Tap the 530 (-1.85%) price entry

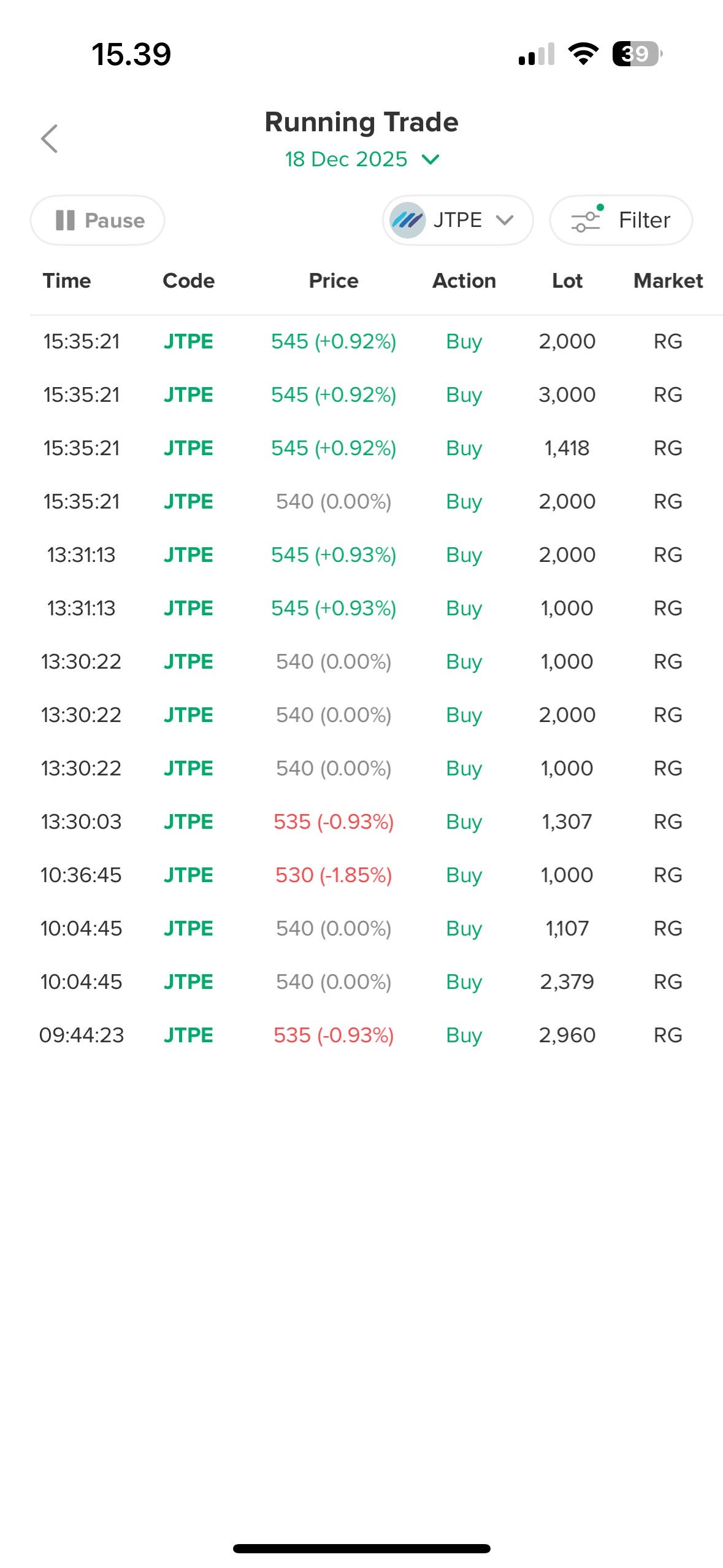334,875
